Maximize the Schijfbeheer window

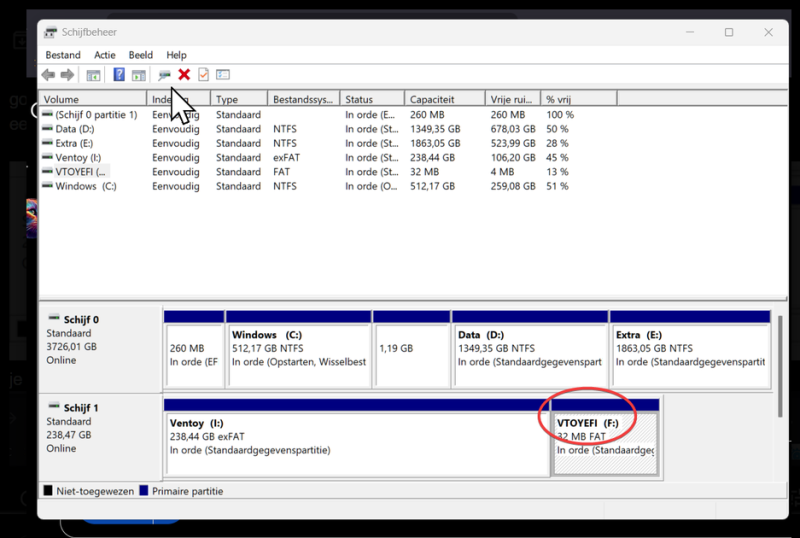(729, 32)
